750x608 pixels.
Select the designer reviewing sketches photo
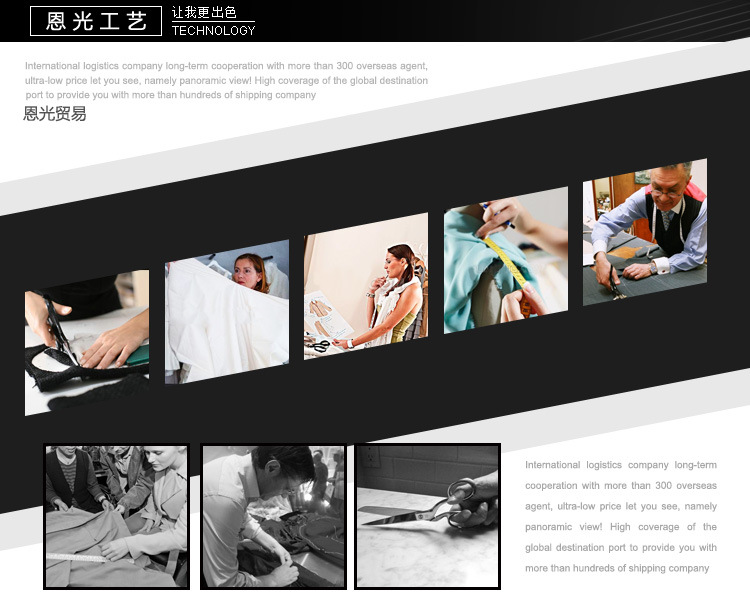pyautogui.click(x=366, y=287)
